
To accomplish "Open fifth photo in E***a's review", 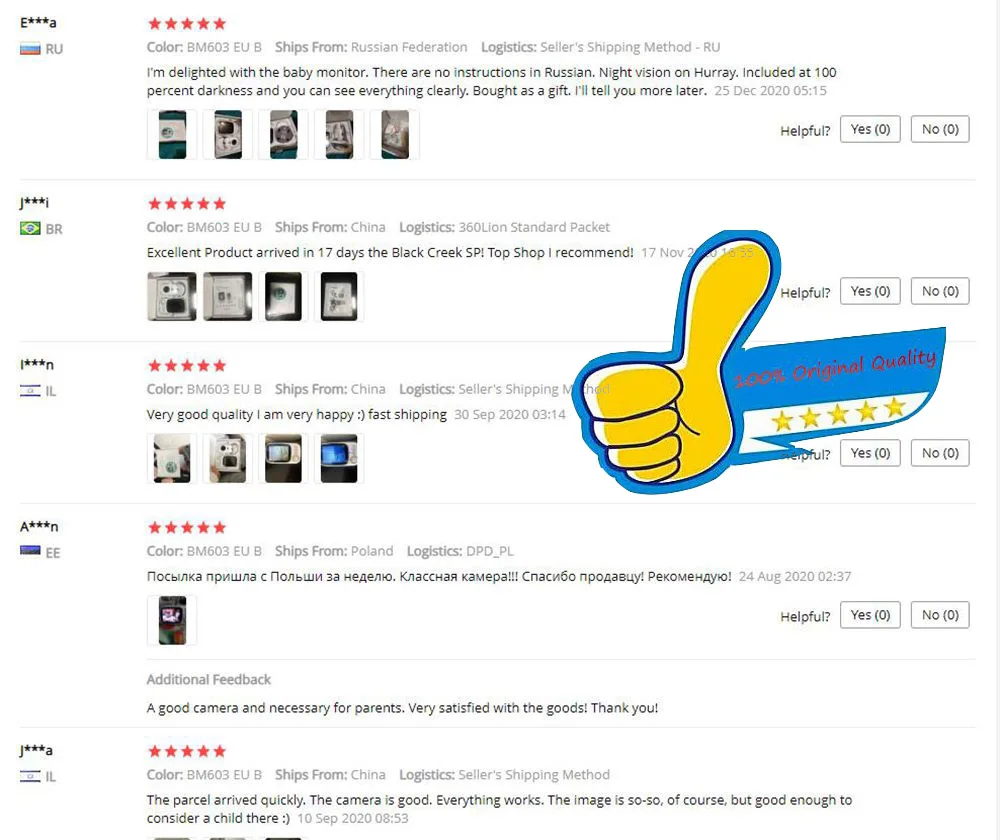I will pyautogui.click(x=395, y=135).
